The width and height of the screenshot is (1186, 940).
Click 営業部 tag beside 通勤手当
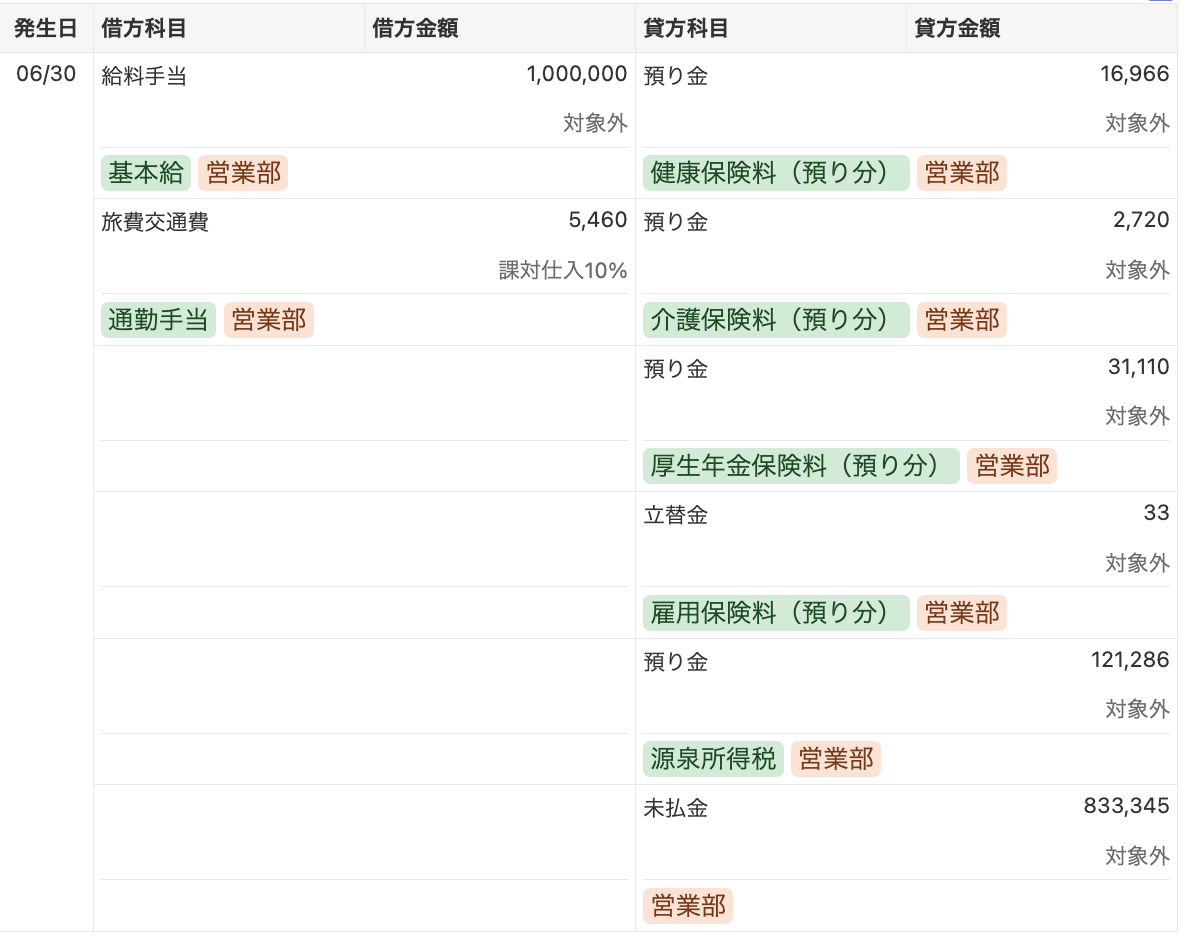pyautogui.click(x=269, y=320)
